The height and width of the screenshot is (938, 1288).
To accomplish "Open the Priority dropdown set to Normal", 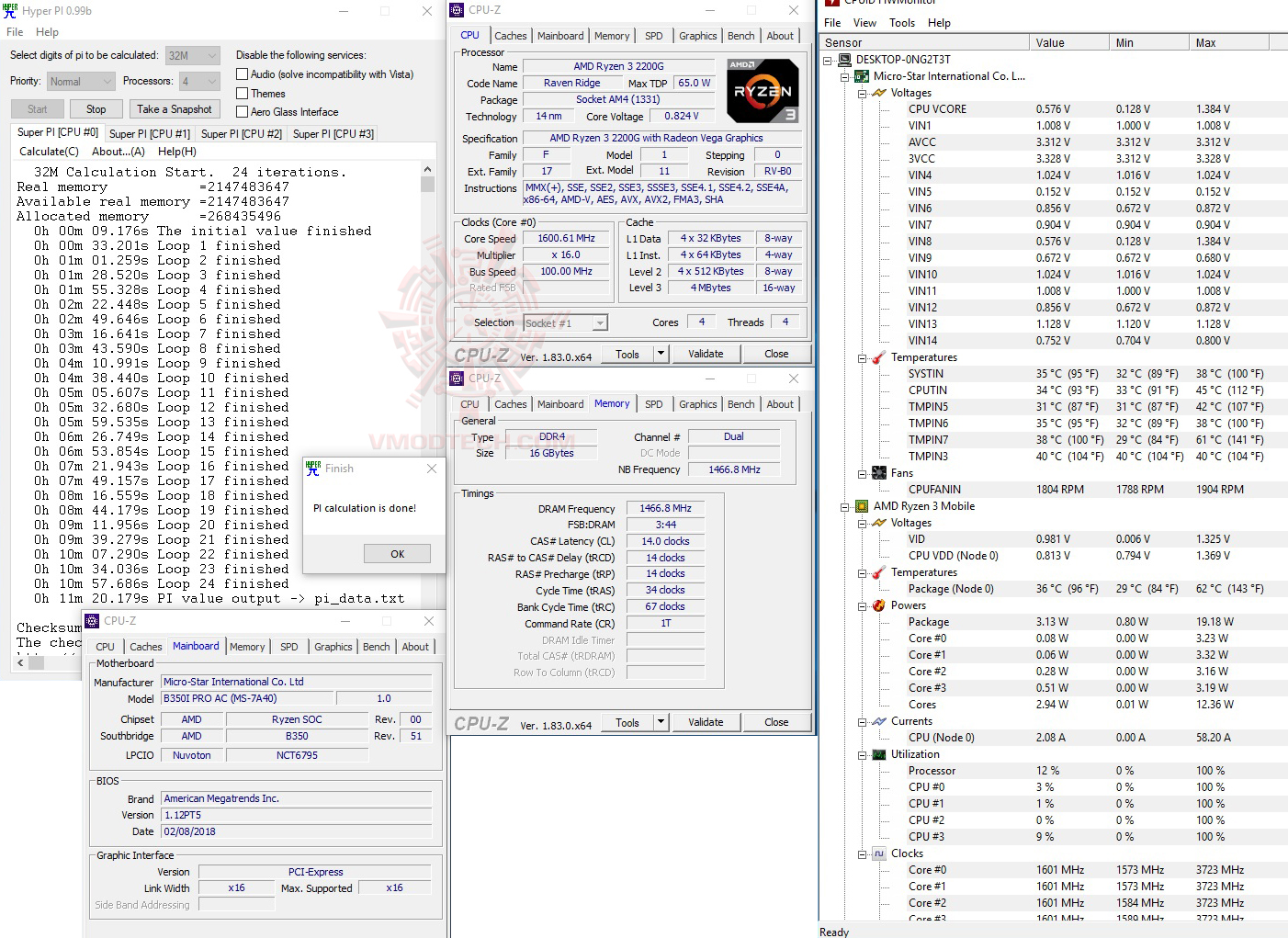I will coord(81,82).
